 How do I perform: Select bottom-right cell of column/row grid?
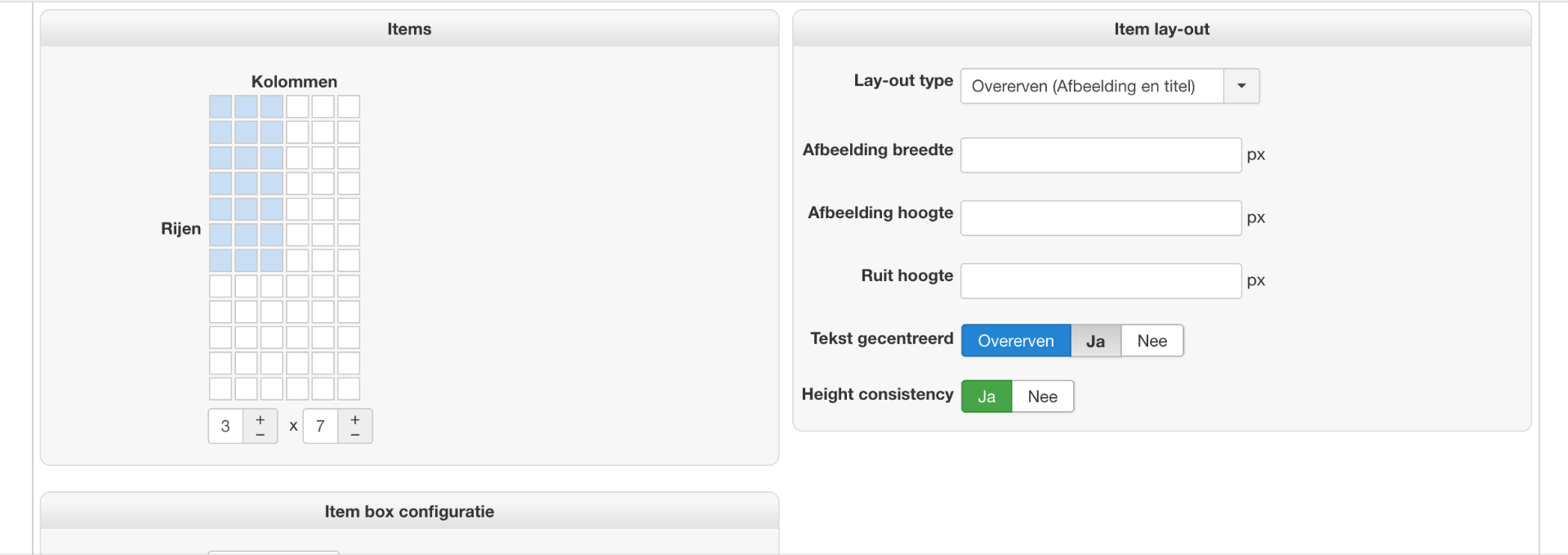click(x=349, y=388)
